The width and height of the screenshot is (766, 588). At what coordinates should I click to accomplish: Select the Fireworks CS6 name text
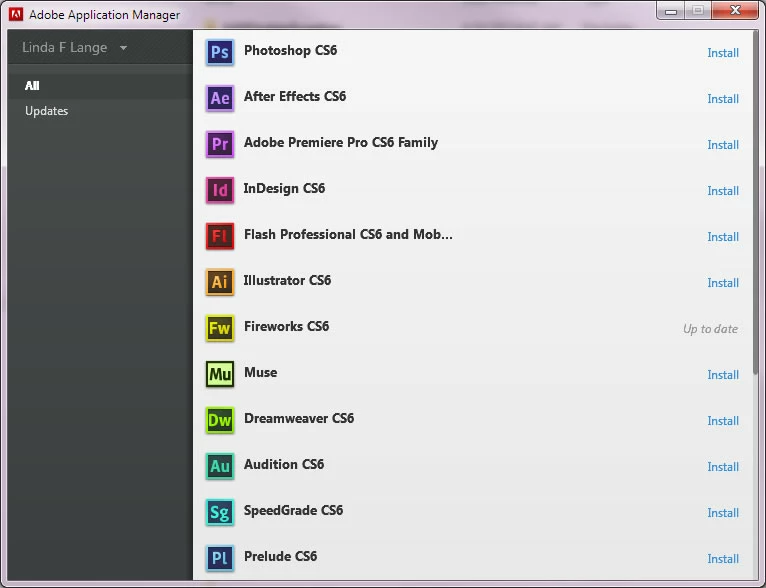click(286, 326)
